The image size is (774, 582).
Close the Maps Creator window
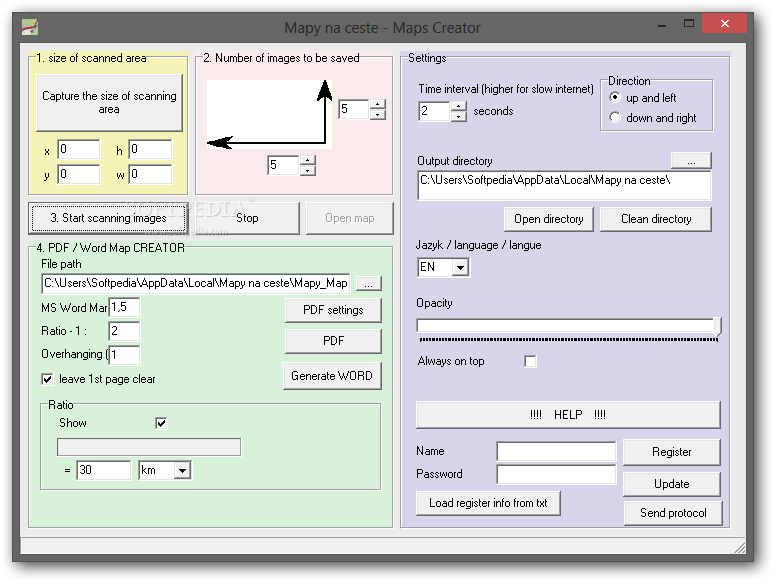pyautogui.click(x=724, y=23)
